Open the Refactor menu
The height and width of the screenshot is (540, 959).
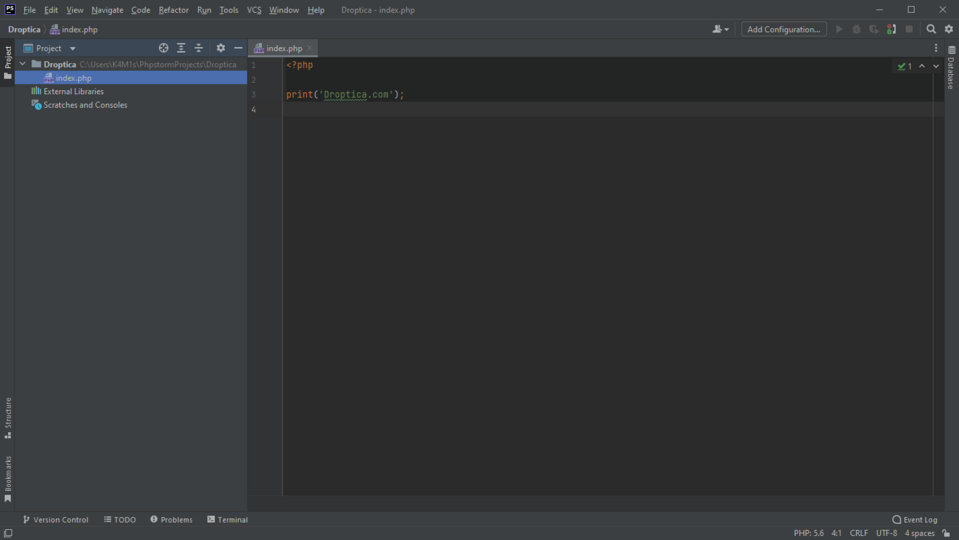[x=174, y=10]
